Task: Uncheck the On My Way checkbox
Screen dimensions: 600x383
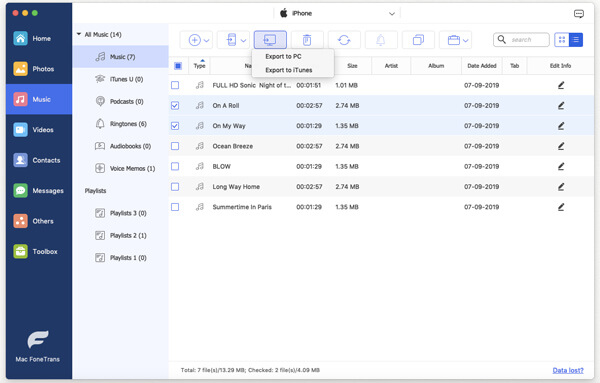Action: 175,125
